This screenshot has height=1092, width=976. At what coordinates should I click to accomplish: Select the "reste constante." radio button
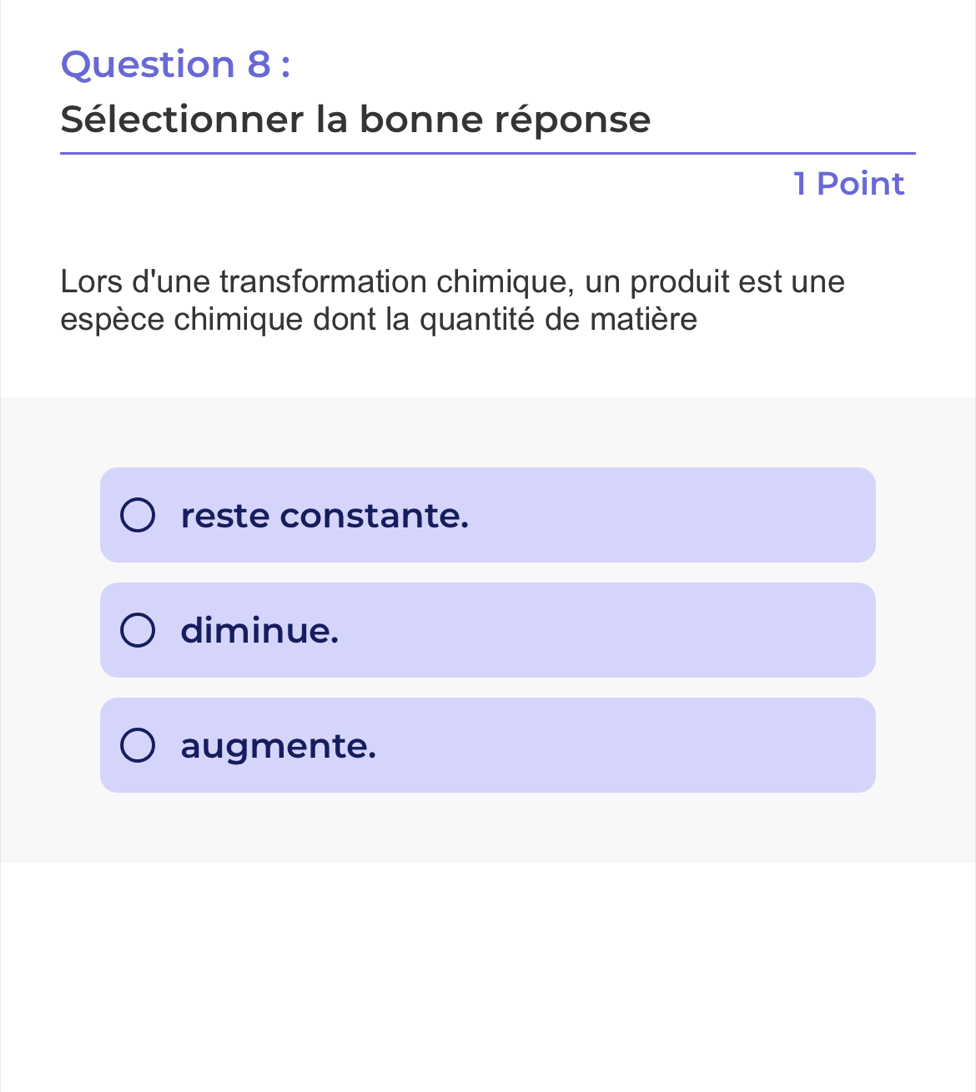point(138,516)
